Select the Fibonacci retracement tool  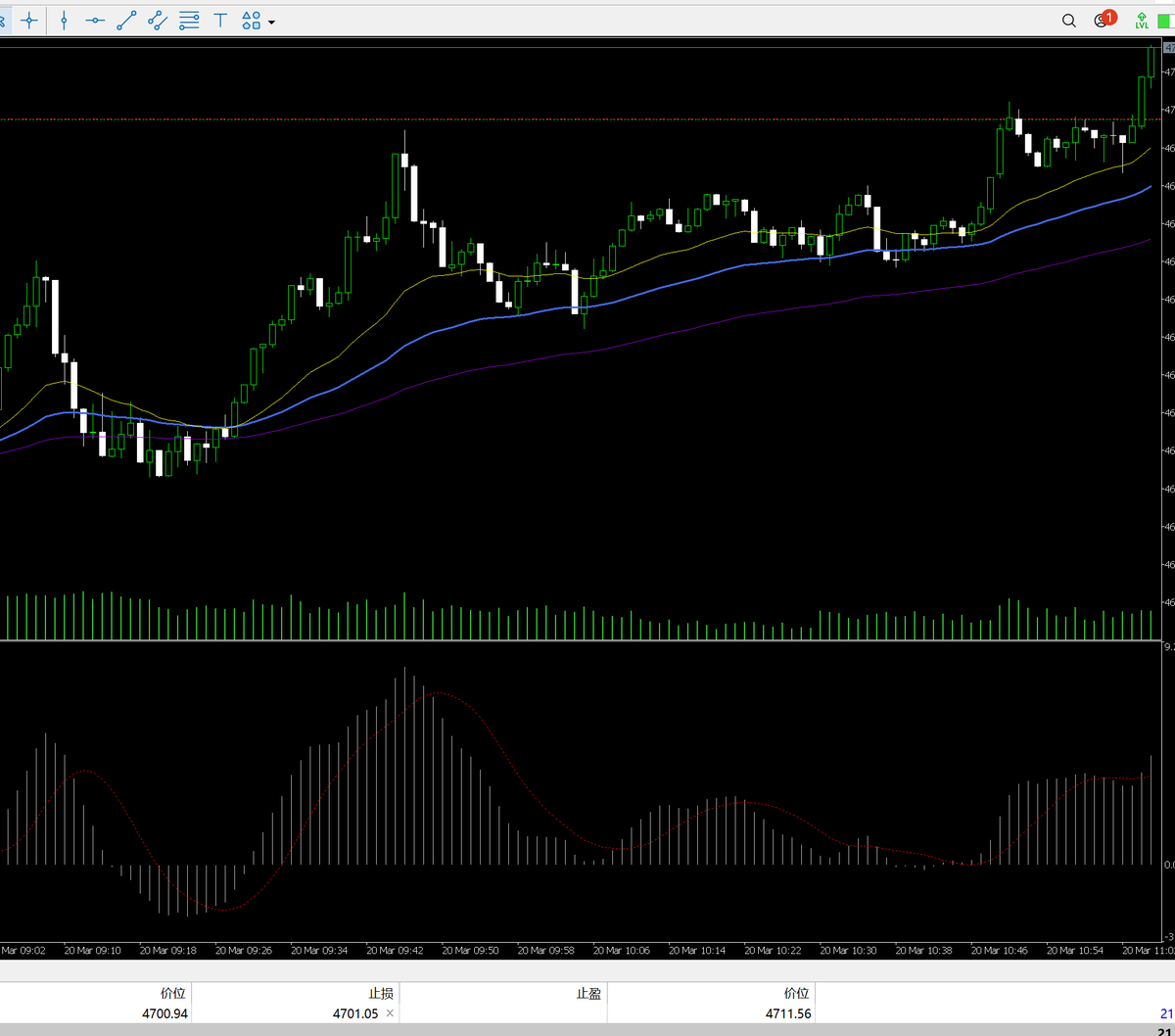tap(190, 20)
